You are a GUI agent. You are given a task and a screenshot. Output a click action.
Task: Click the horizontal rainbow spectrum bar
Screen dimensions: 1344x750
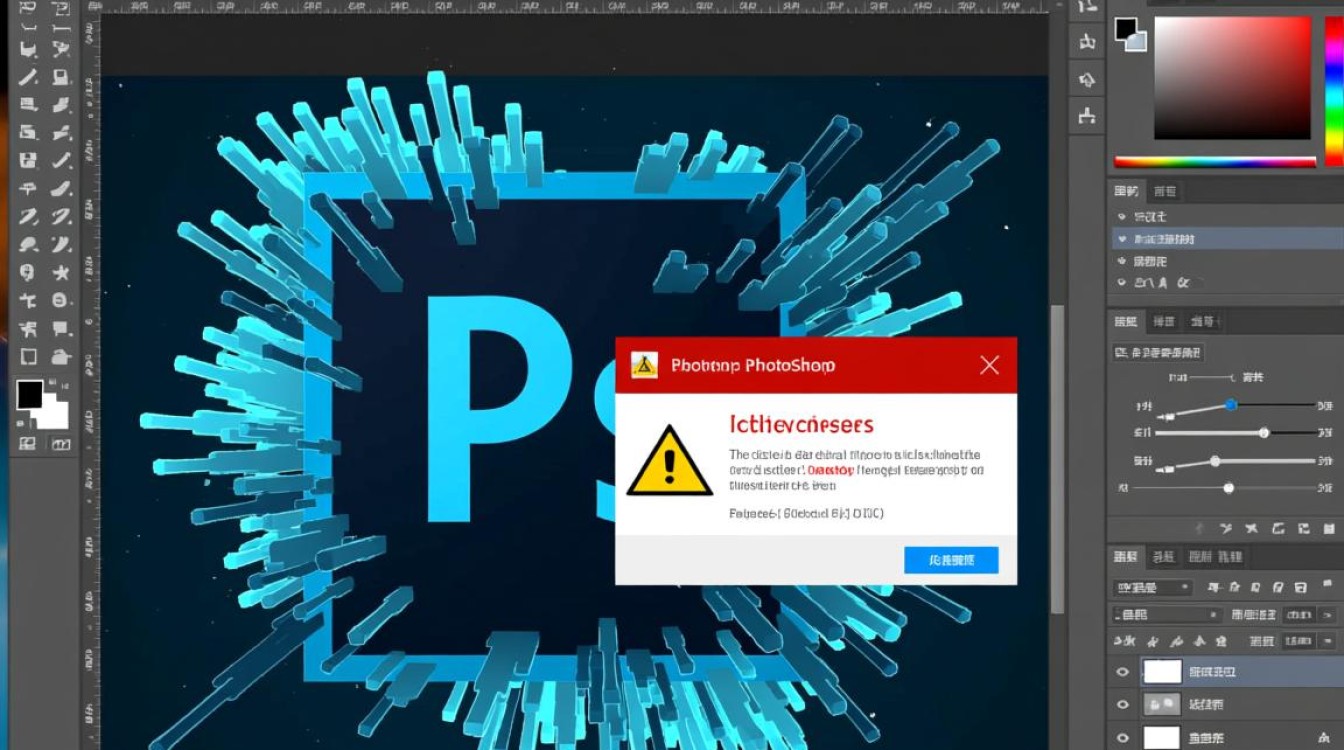[x=1215, y=161]
